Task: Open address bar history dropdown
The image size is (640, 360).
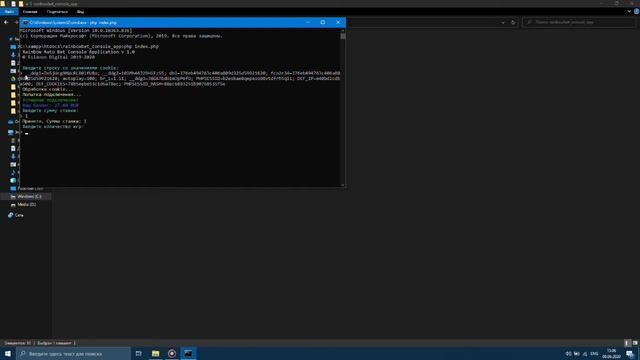Action: (503, 22)
